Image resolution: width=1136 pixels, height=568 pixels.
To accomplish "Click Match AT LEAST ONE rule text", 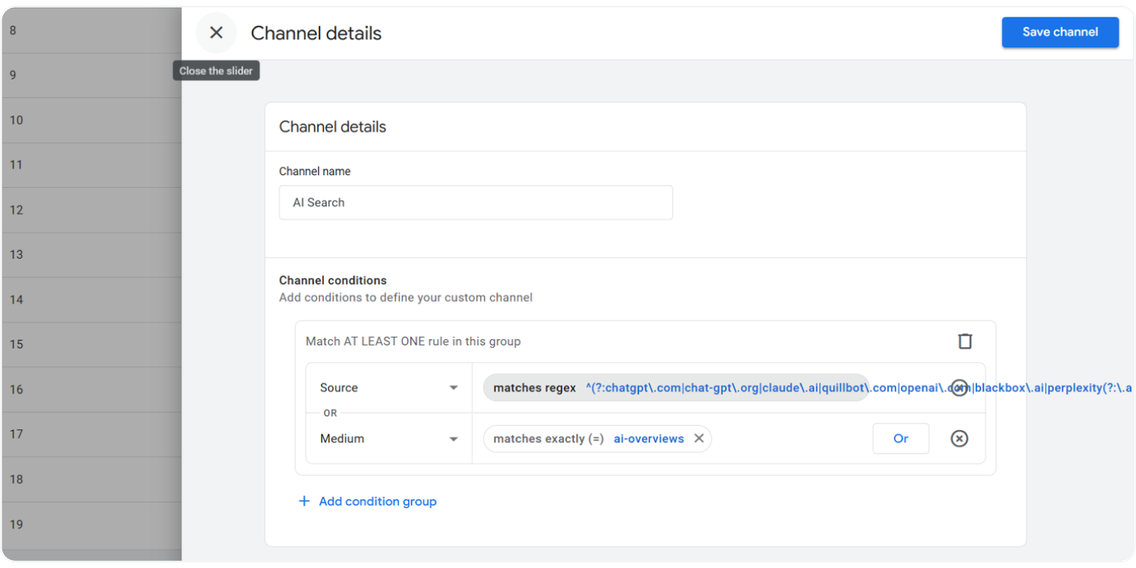I will 413,341.
